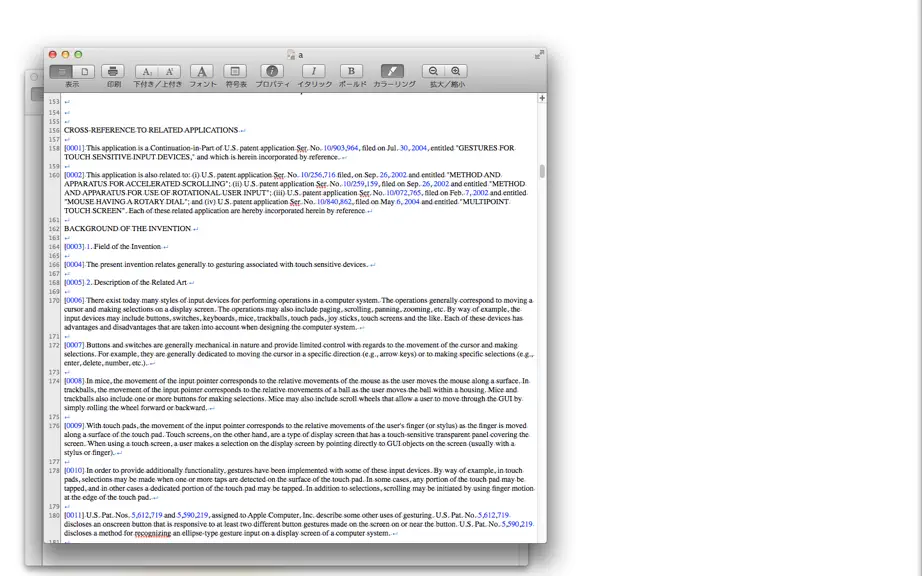Open the print (印刷) dialog
The image size is (922, 576).
click(113, 72)
